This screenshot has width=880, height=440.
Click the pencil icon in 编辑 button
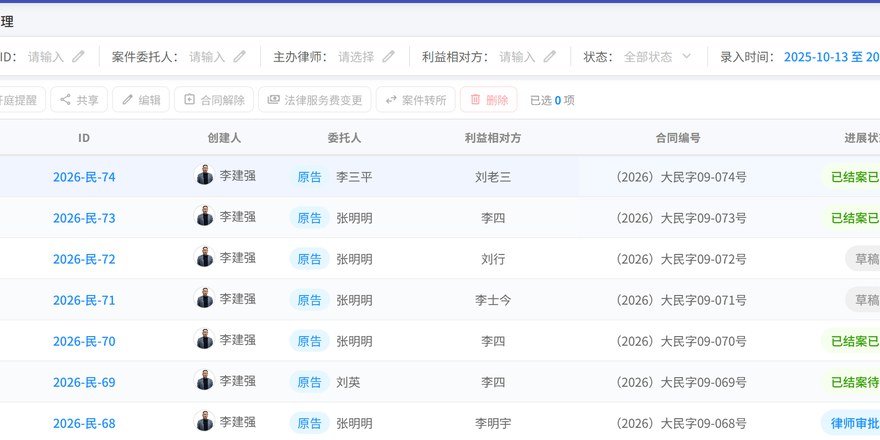(127, 100)
